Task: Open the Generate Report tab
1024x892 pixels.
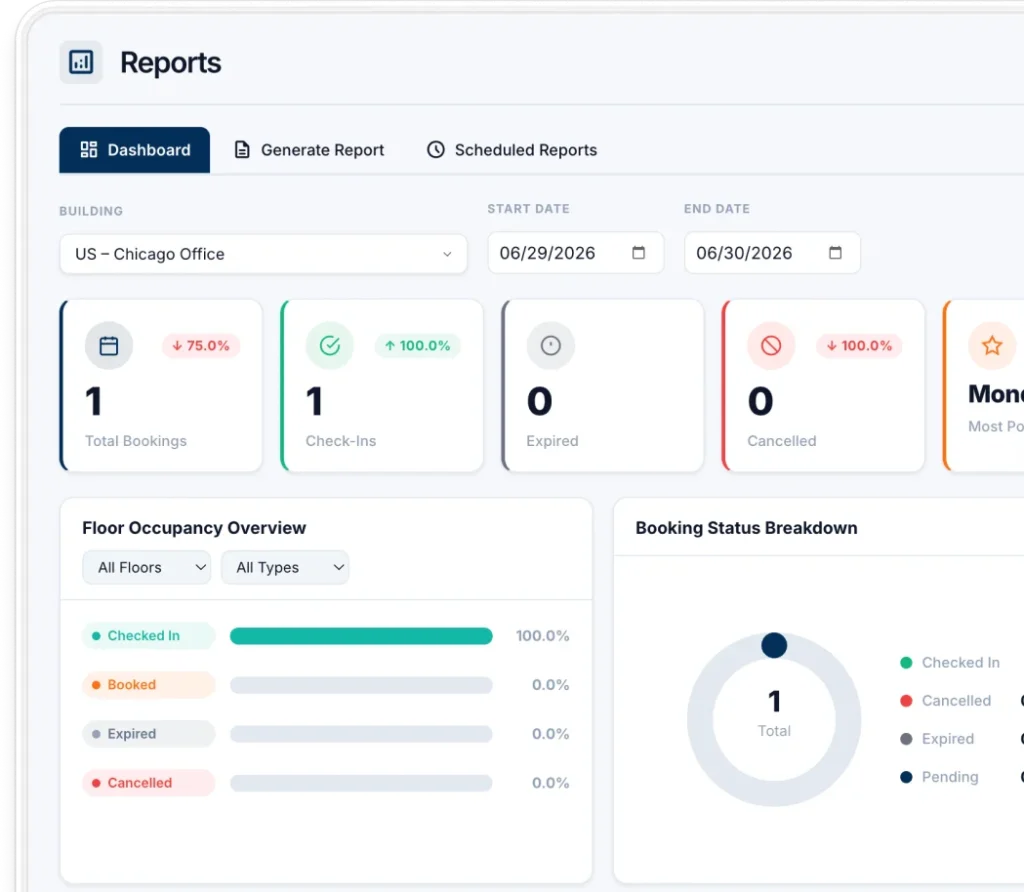Action: [309, 150]
